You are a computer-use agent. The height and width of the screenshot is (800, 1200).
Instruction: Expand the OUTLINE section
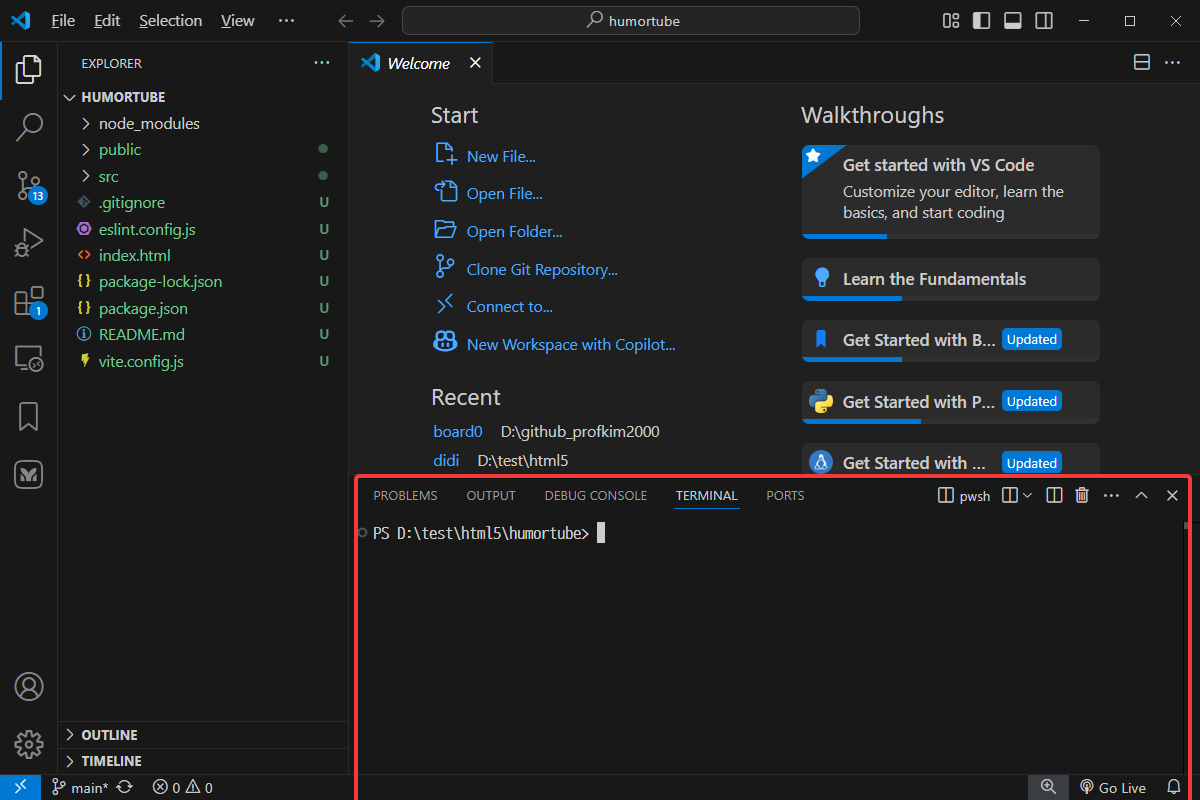109,735
